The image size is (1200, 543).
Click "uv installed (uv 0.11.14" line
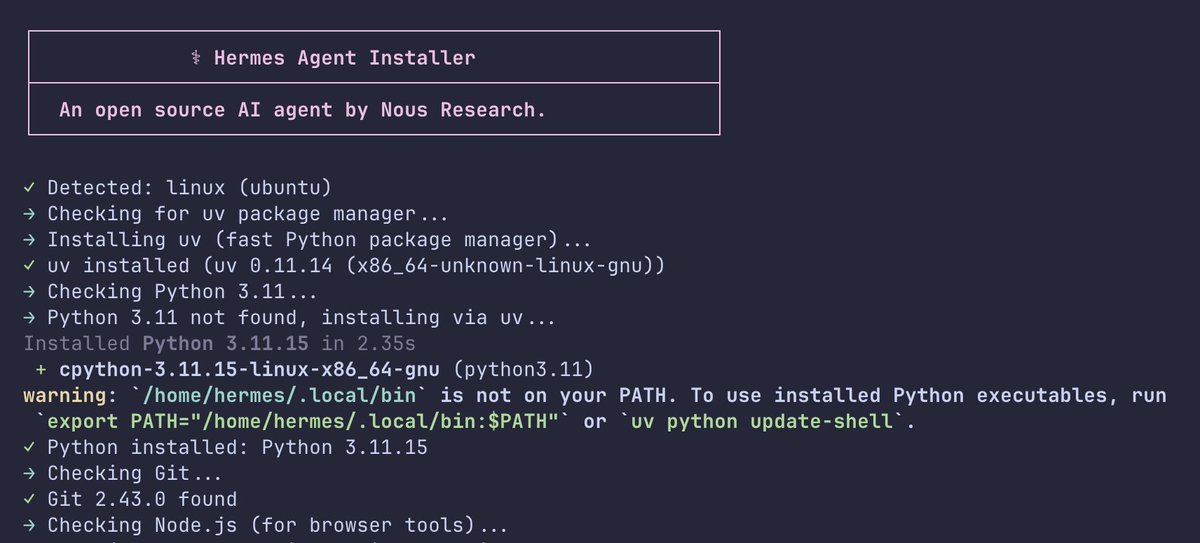click(355, 266)
